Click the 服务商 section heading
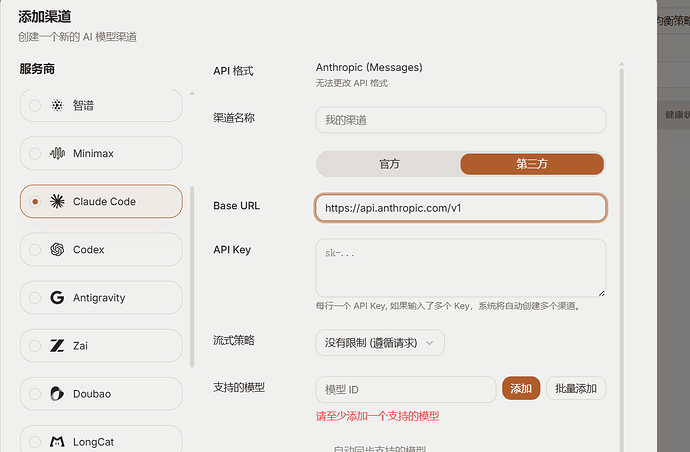This screenshot has height=452, width=690. 37,69
